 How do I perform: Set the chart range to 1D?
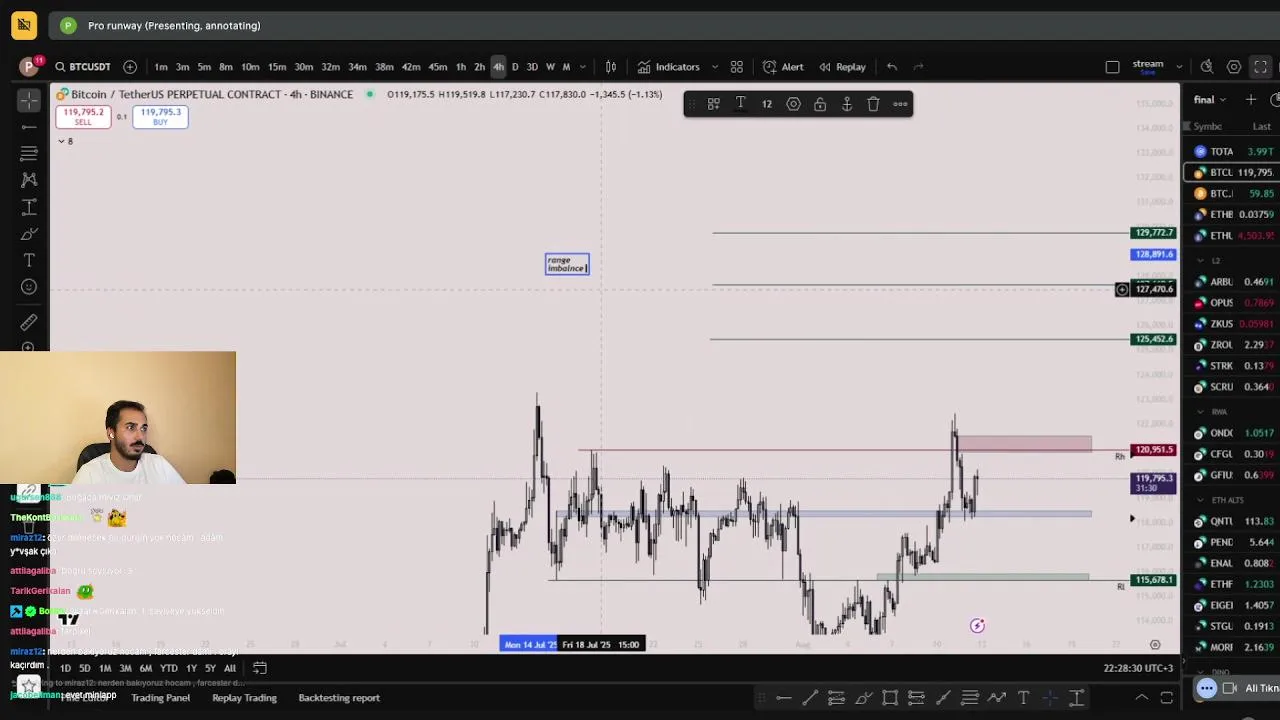tap(65, 668)
